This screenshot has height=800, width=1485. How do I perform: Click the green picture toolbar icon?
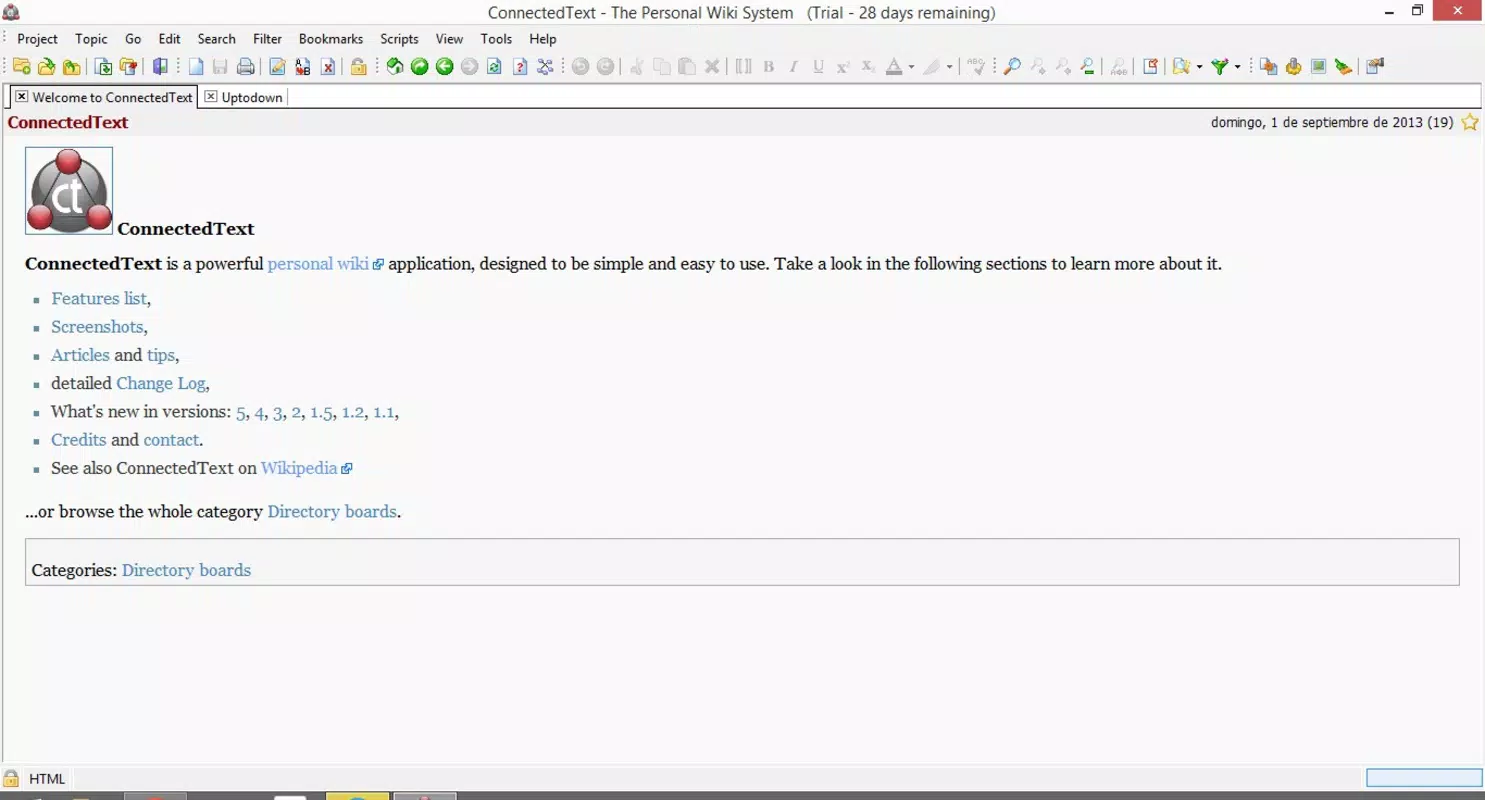[1318, 67]
